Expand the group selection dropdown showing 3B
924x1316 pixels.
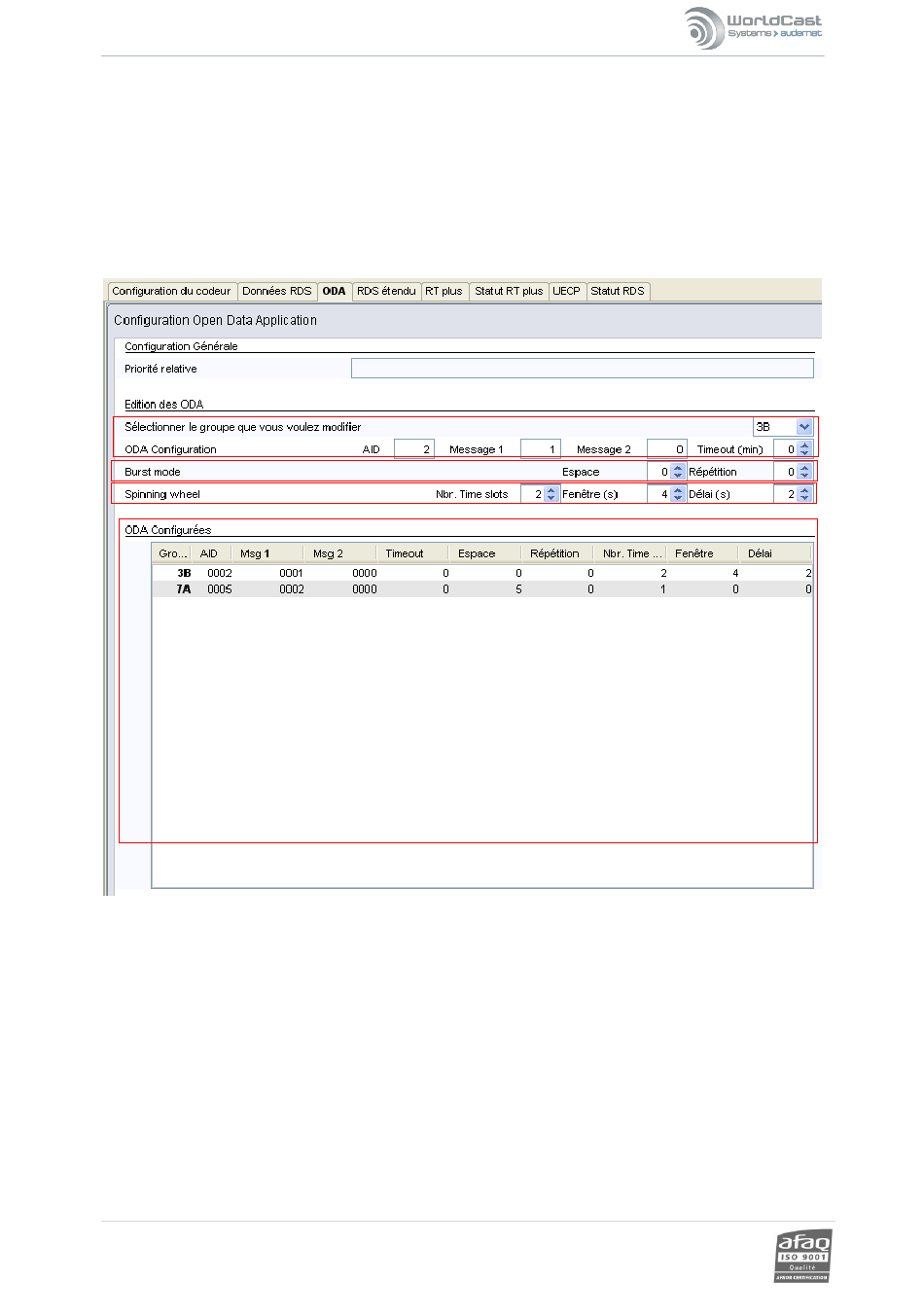coord(804,427)
